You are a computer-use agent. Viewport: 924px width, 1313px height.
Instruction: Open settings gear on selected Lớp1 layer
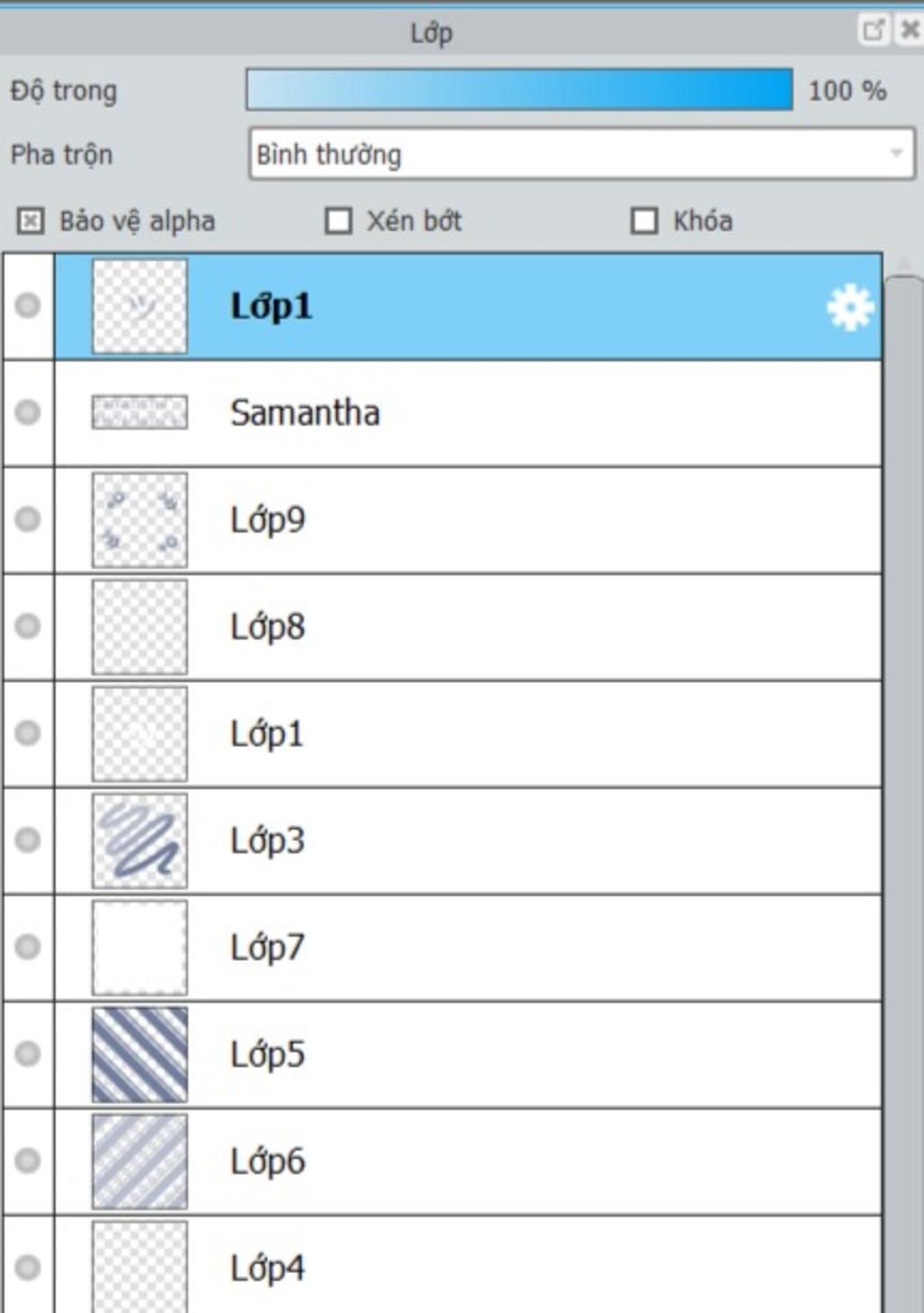tap(850, 308)
